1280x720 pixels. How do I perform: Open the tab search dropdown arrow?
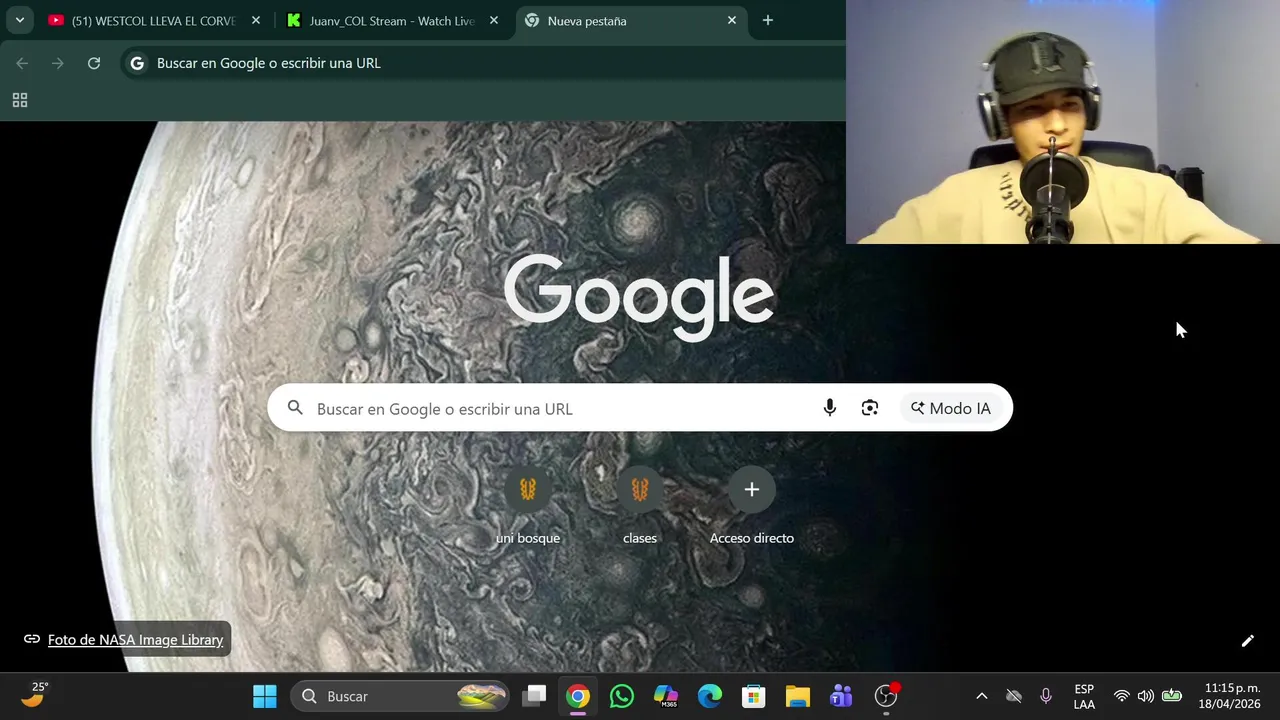20,20
